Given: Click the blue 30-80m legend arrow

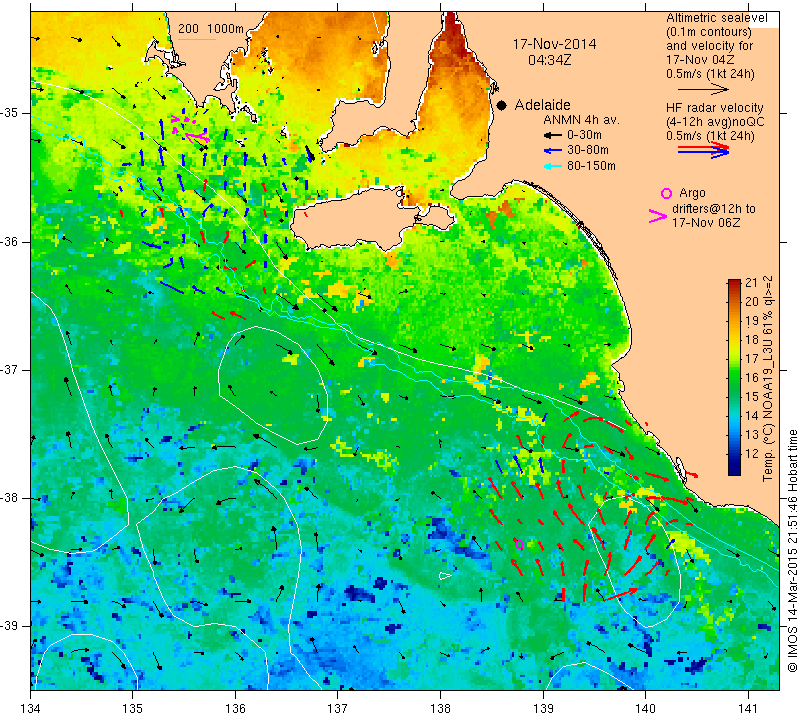Looking at the screenshot, I should [553, 151].
